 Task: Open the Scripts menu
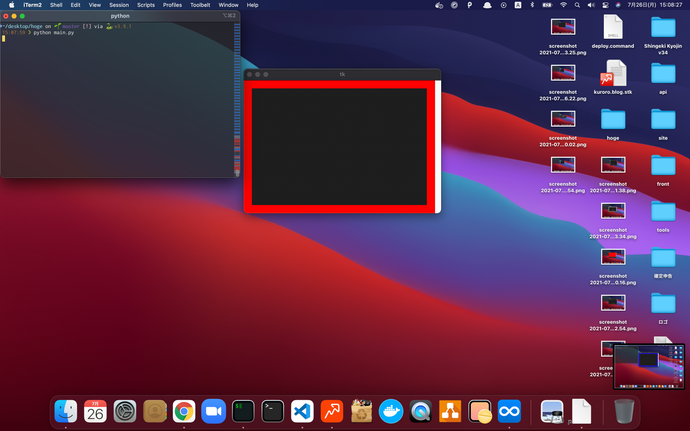146,5
